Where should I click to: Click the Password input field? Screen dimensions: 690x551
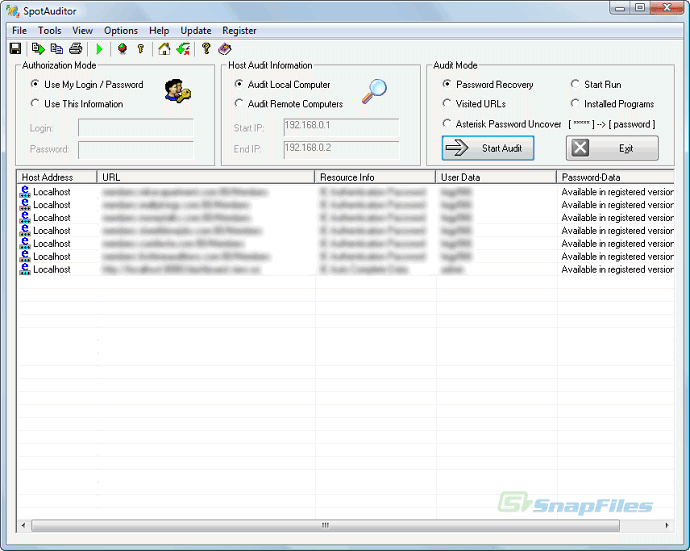(136, 150)
